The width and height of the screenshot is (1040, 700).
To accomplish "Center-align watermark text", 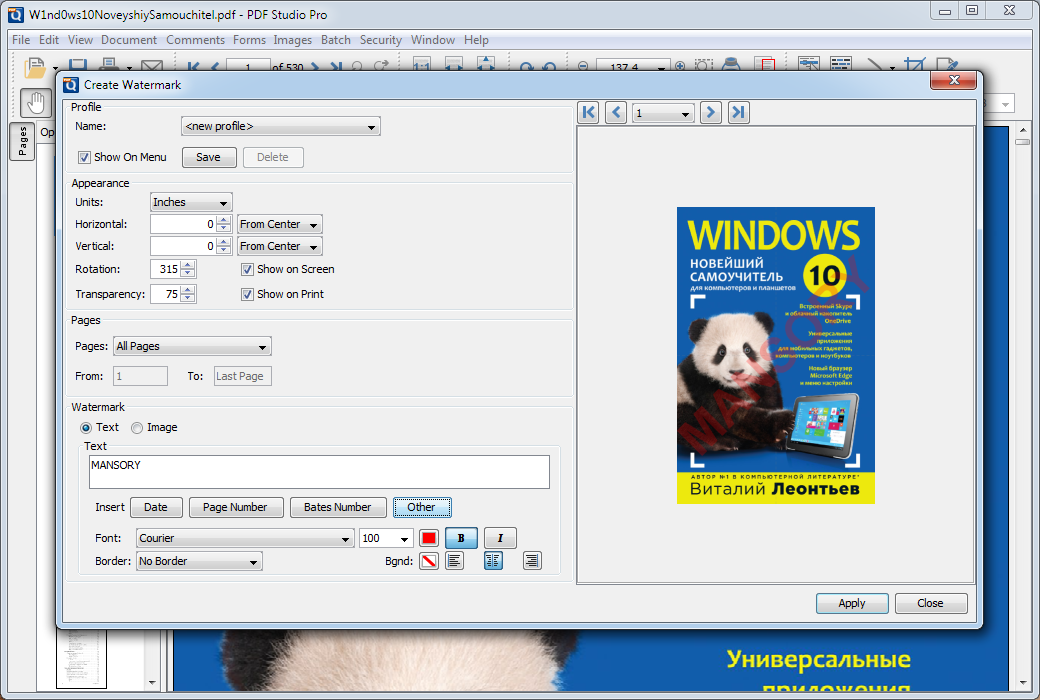I will point(493,561).
